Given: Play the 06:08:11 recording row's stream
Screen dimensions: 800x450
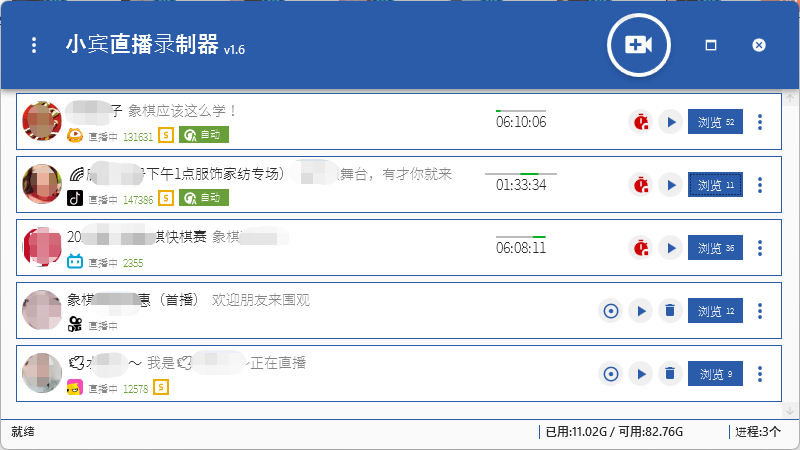Looking at the screenshot, I should tap(670, 248).
